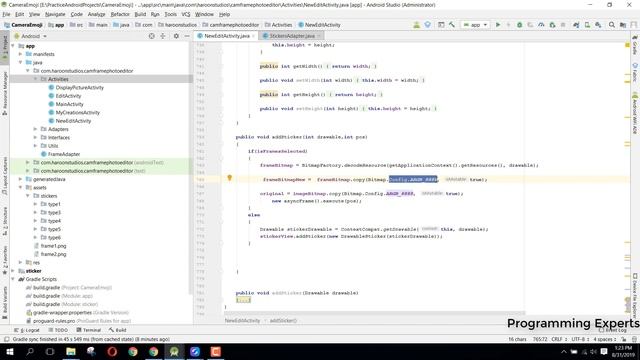Image resolution: width=640 pixels, height=360 pixels.
Task: Select MainActivity class in tree
Action: click(x=69, y=104)
